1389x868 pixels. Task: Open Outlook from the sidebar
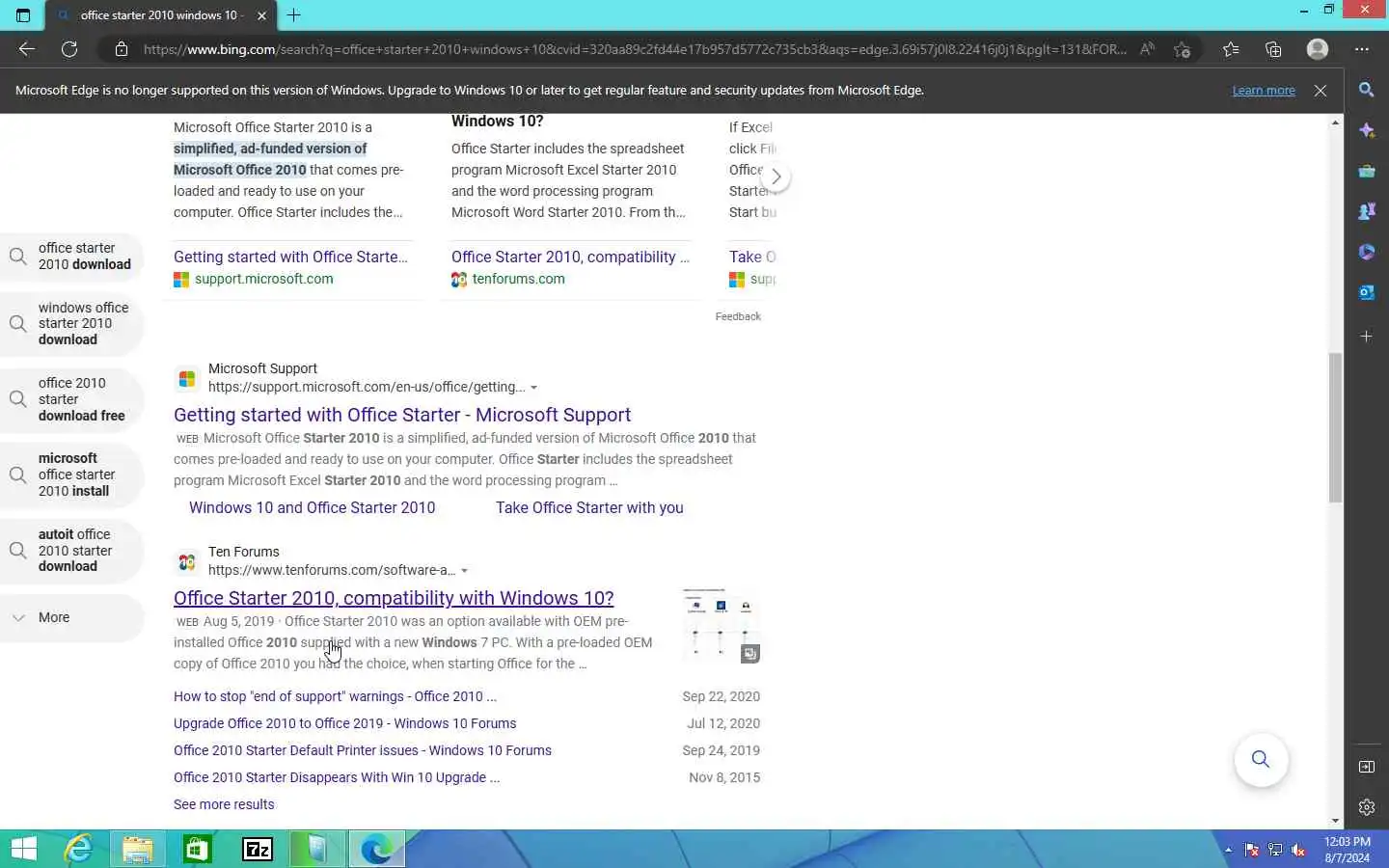(x=1367, y=292)
